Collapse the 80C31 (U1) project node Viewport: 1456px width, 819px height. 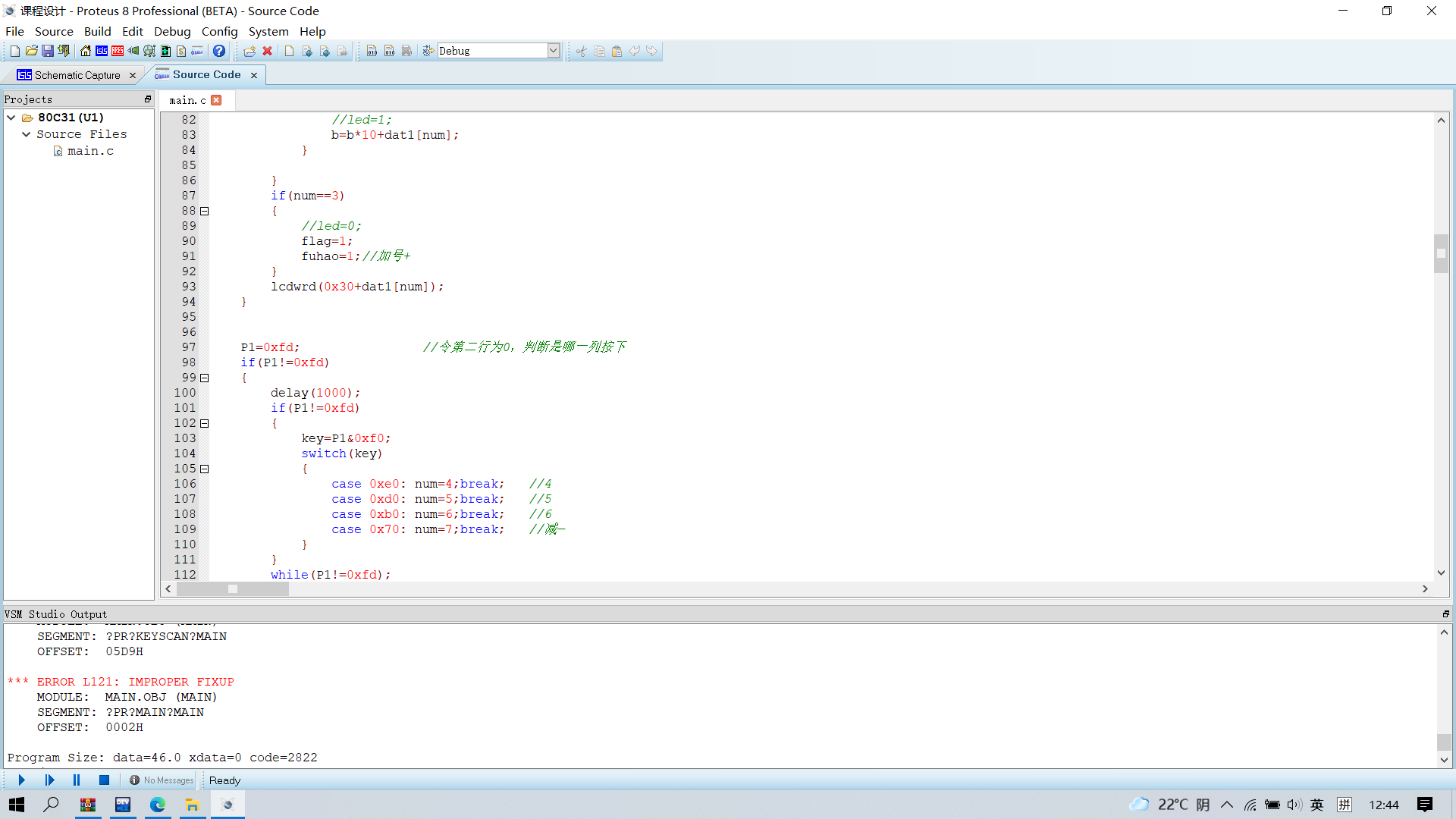point(11,118)
